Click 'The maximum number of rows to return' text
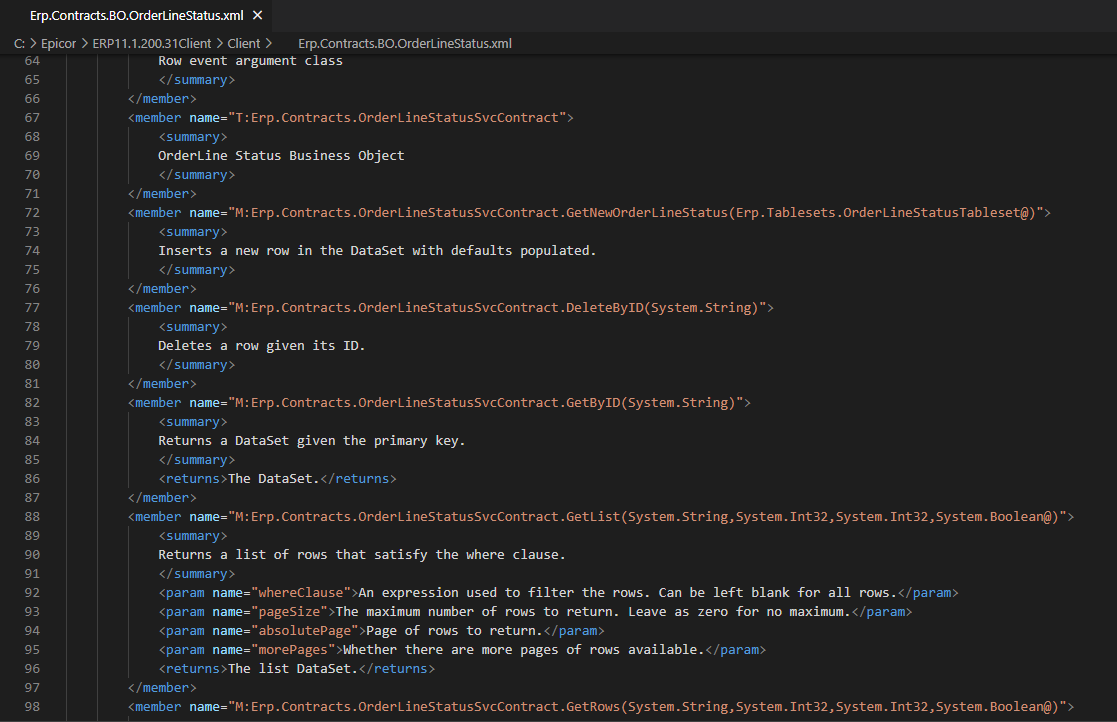Image resolution: width=1117 pixels, height=722 pixels. [473, 611]
